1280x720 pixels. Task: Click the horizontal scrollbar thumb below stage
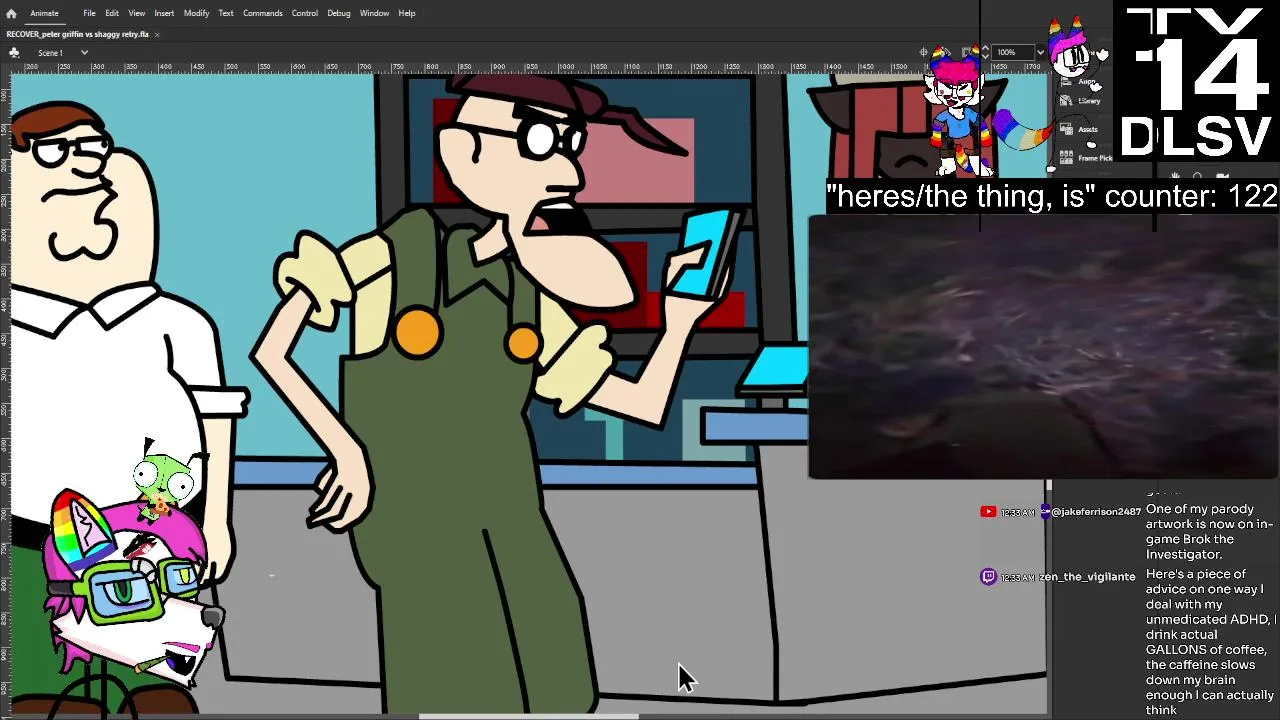528,716
